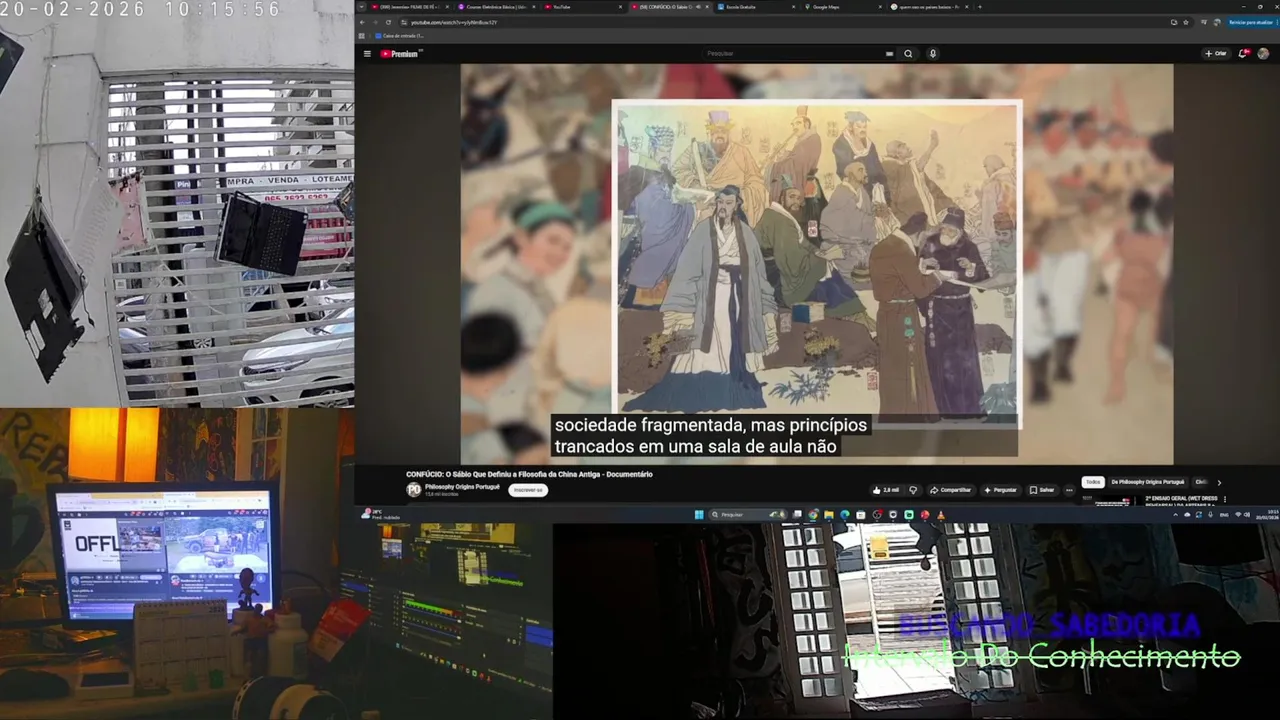Open the weather widget on the taskbar

(382, 514)
